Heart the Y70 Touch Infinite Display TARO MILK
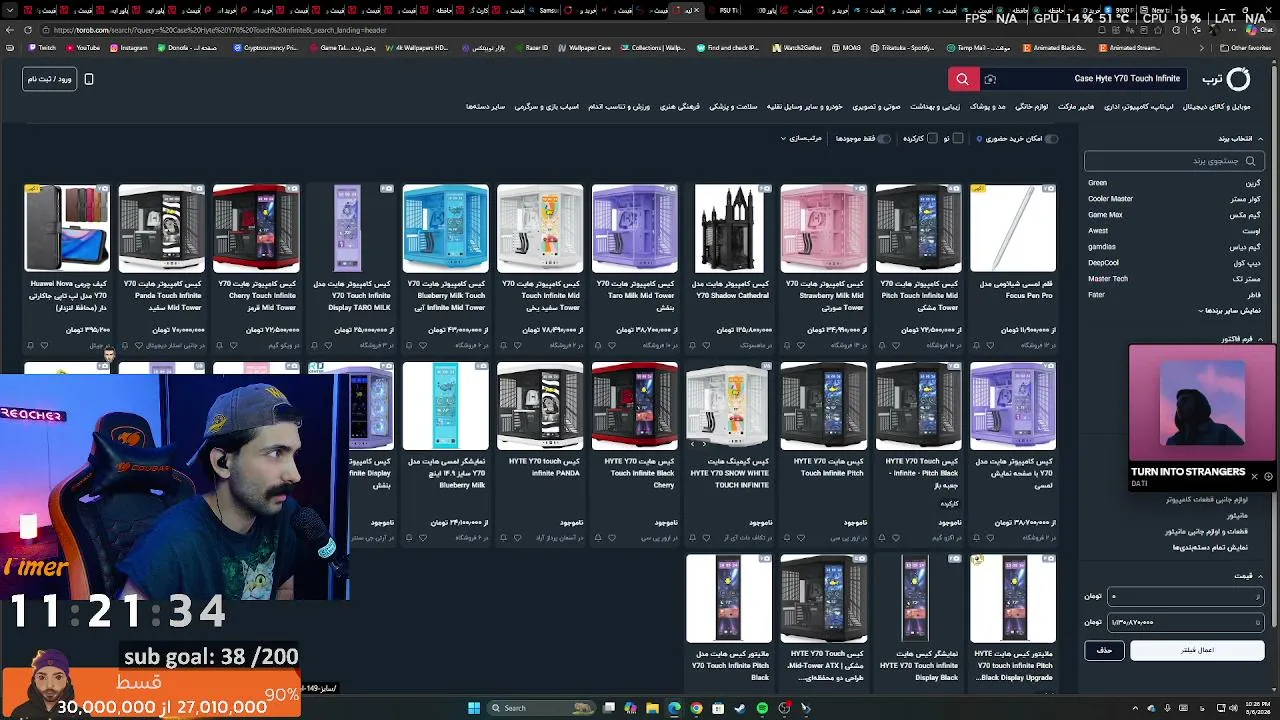1280x720 pixels. (x=329, y=346)
